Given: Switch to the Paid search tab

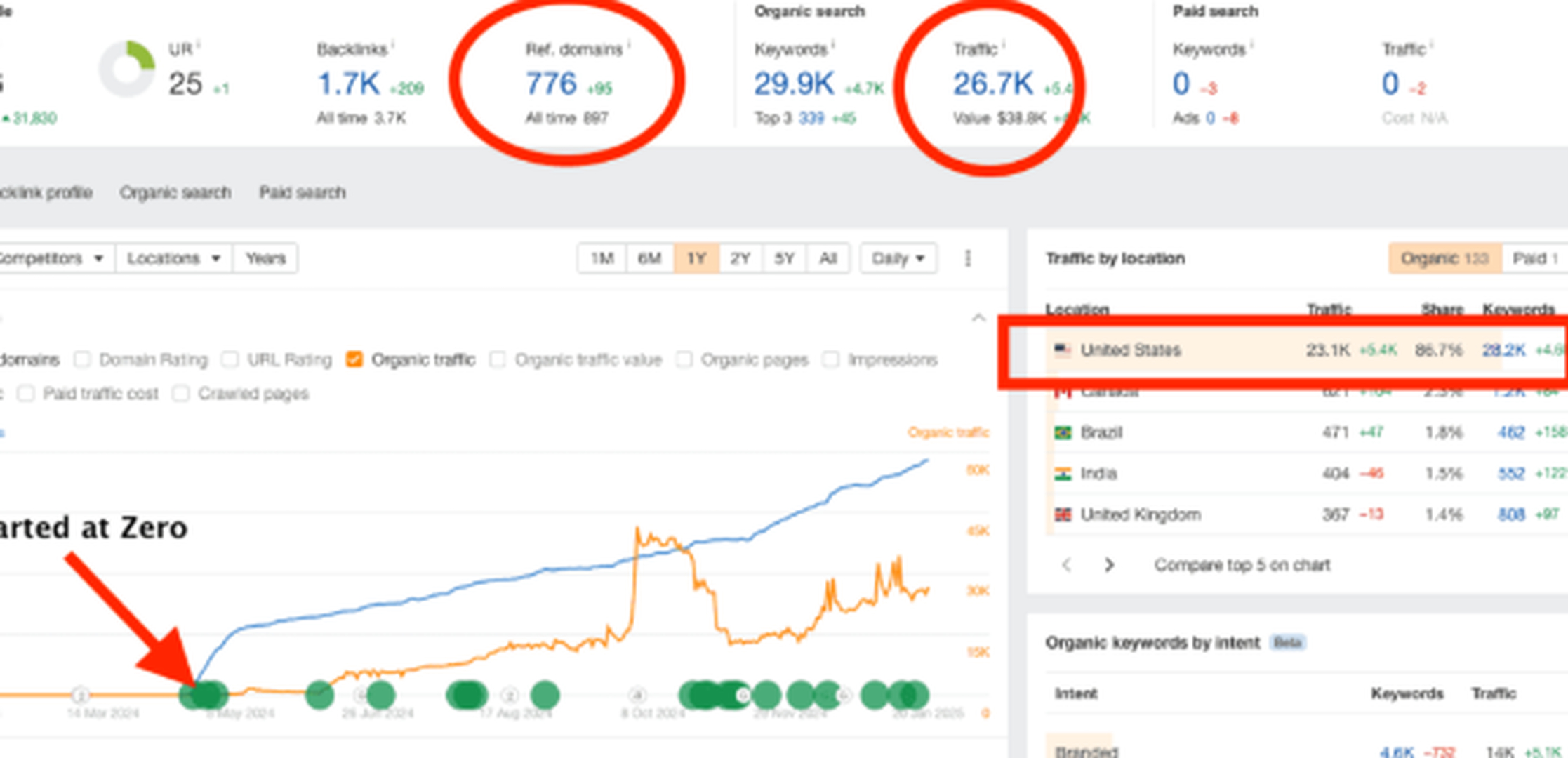Looking at the screenshot, I should click(302, 192).
